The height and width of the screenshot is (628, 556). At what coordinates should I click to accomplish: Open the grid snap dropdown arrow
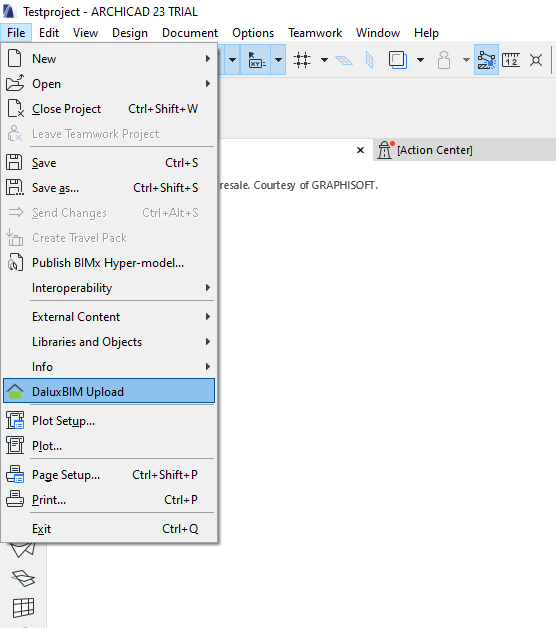[324, 60]
